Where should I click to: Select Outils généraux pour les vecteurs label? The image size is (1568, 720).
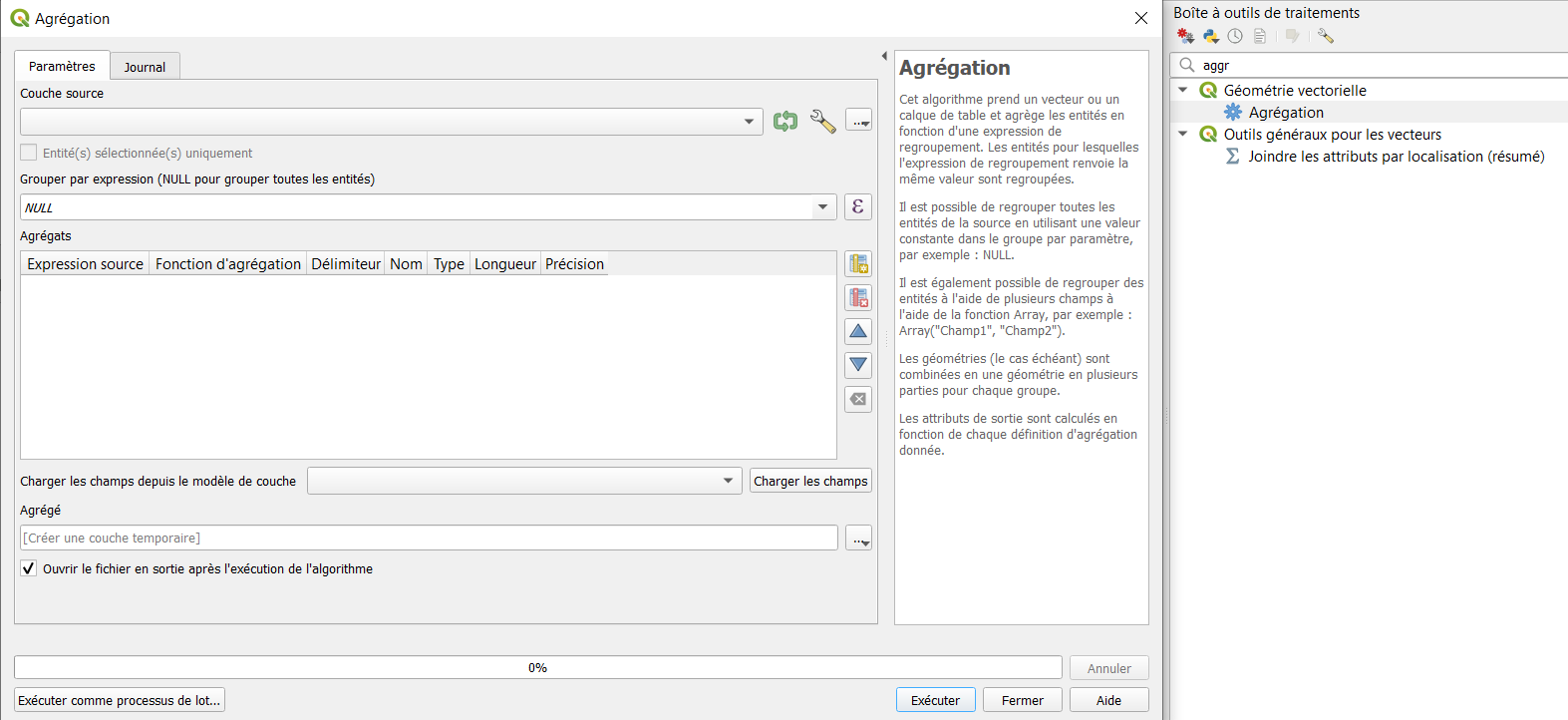pos(1333,134)
